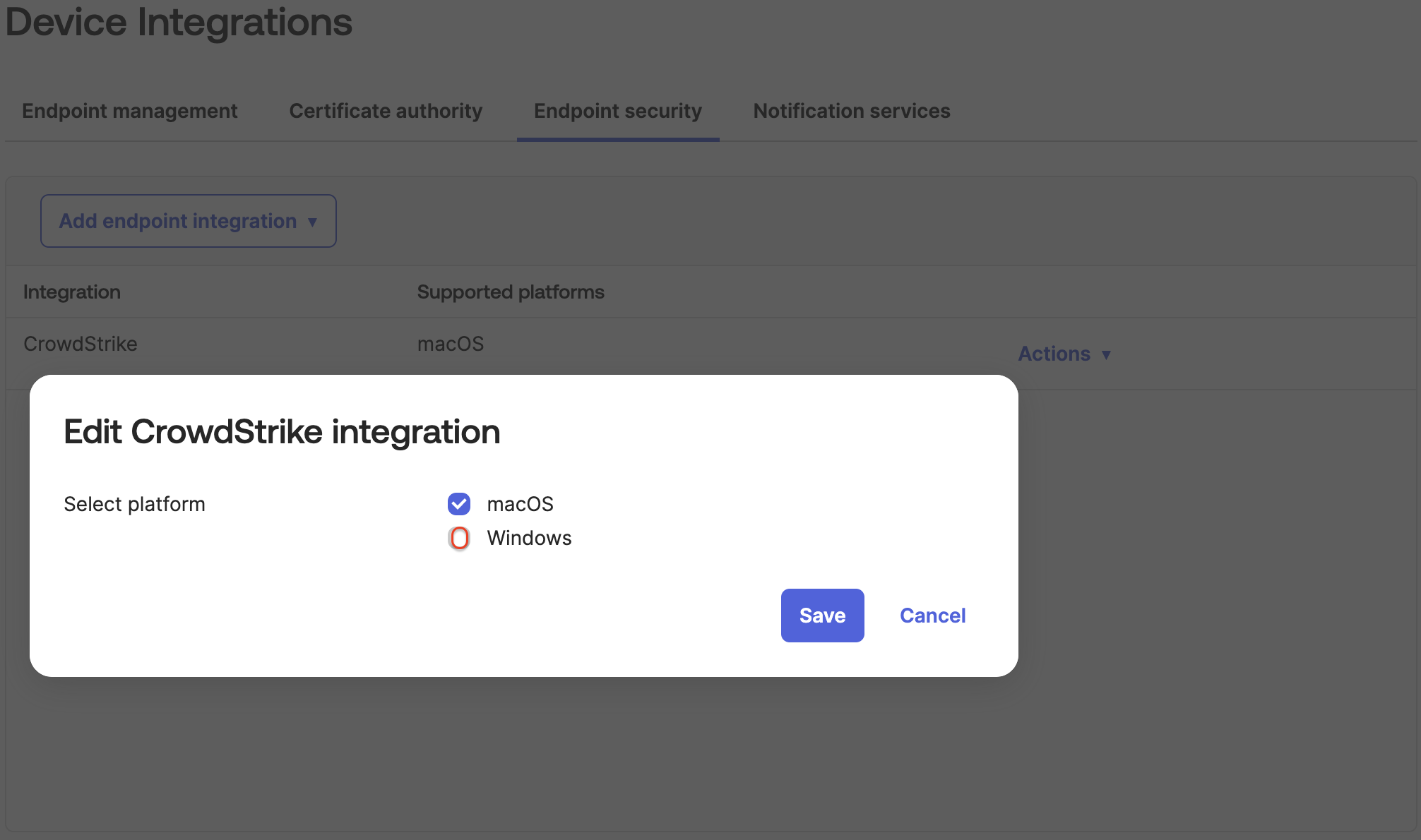Uncheck the macOS platform checkbox
Screen dimensions: 1421x840
(459, 504)
